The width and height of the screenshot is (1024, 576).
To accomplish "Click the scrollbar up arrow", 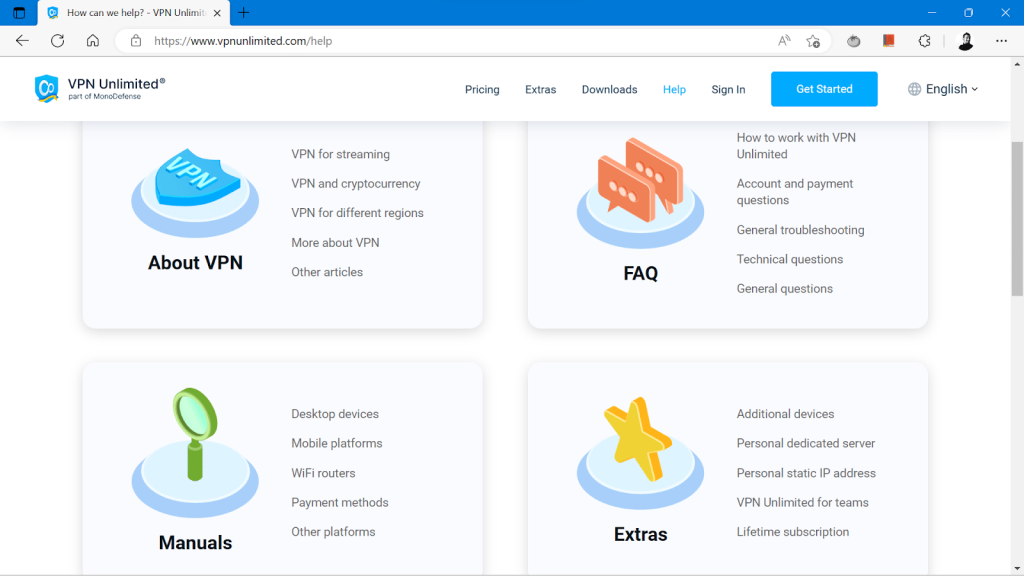I will [x=1017, y=64].
